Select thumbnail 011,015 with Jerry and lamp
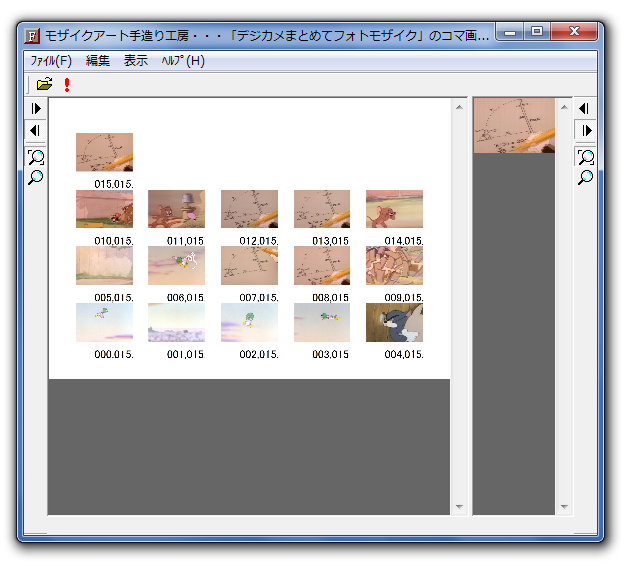 click(x=176, y=209)
